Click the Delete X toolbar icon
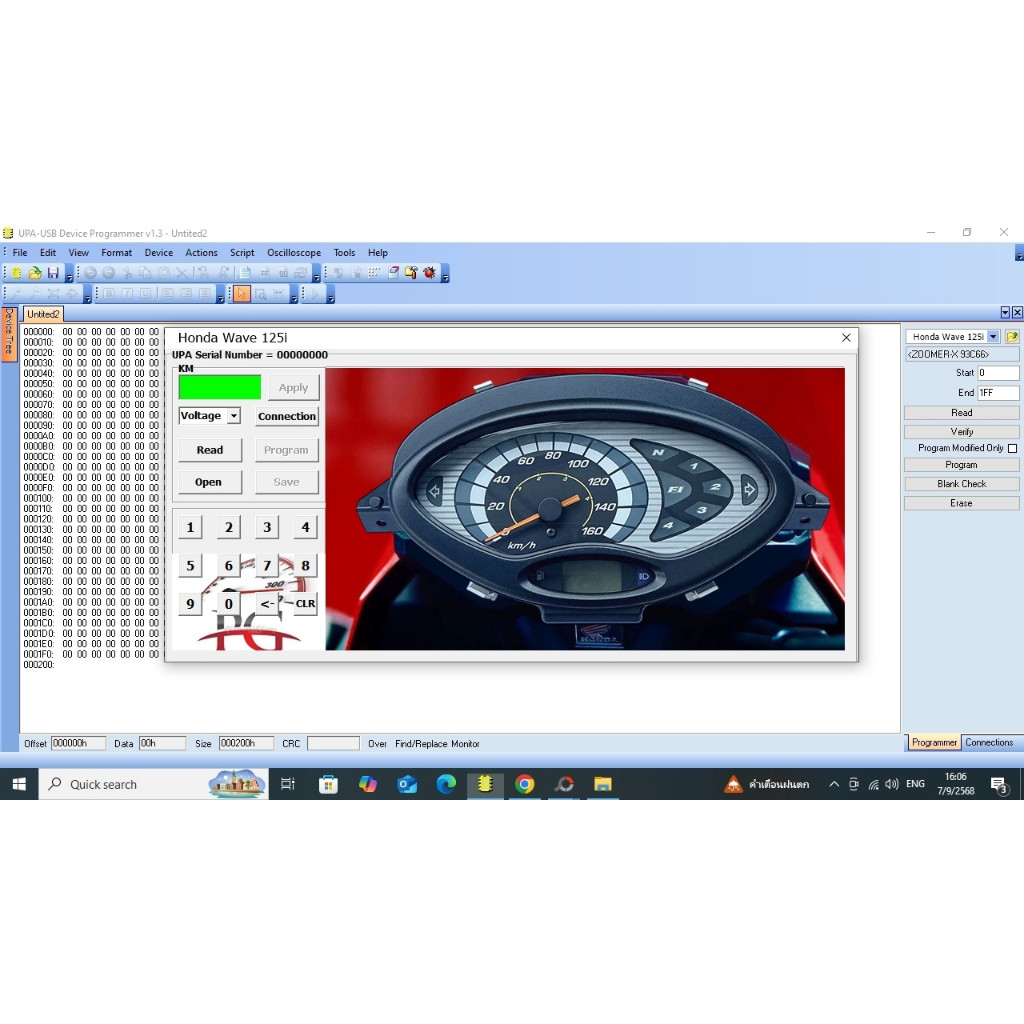Screen dimensions: 1024x1024 (182, 273)
